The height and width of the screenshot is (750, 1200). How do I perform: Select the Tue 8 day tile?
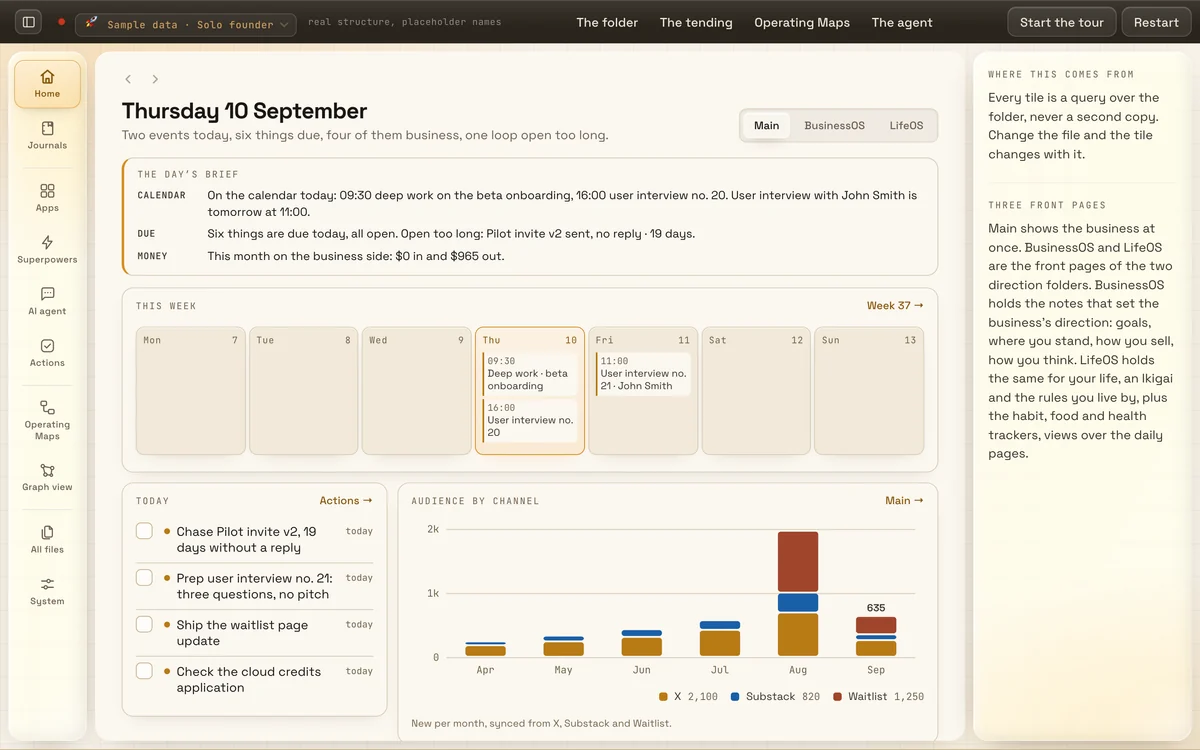tap(303, 391)
